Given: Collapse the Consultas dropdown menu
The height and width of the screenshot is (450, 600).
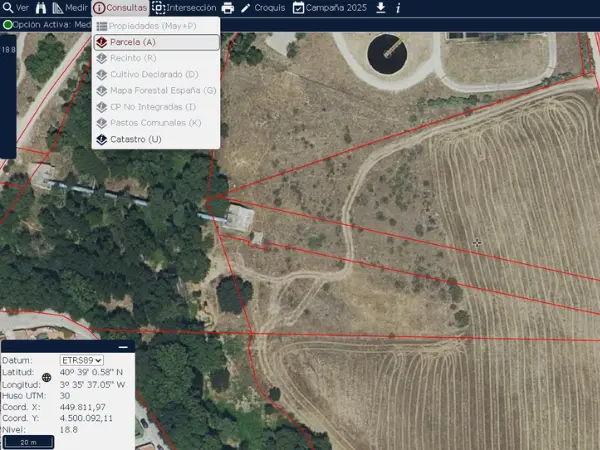Looking at the screenshot, I should 120,8.
